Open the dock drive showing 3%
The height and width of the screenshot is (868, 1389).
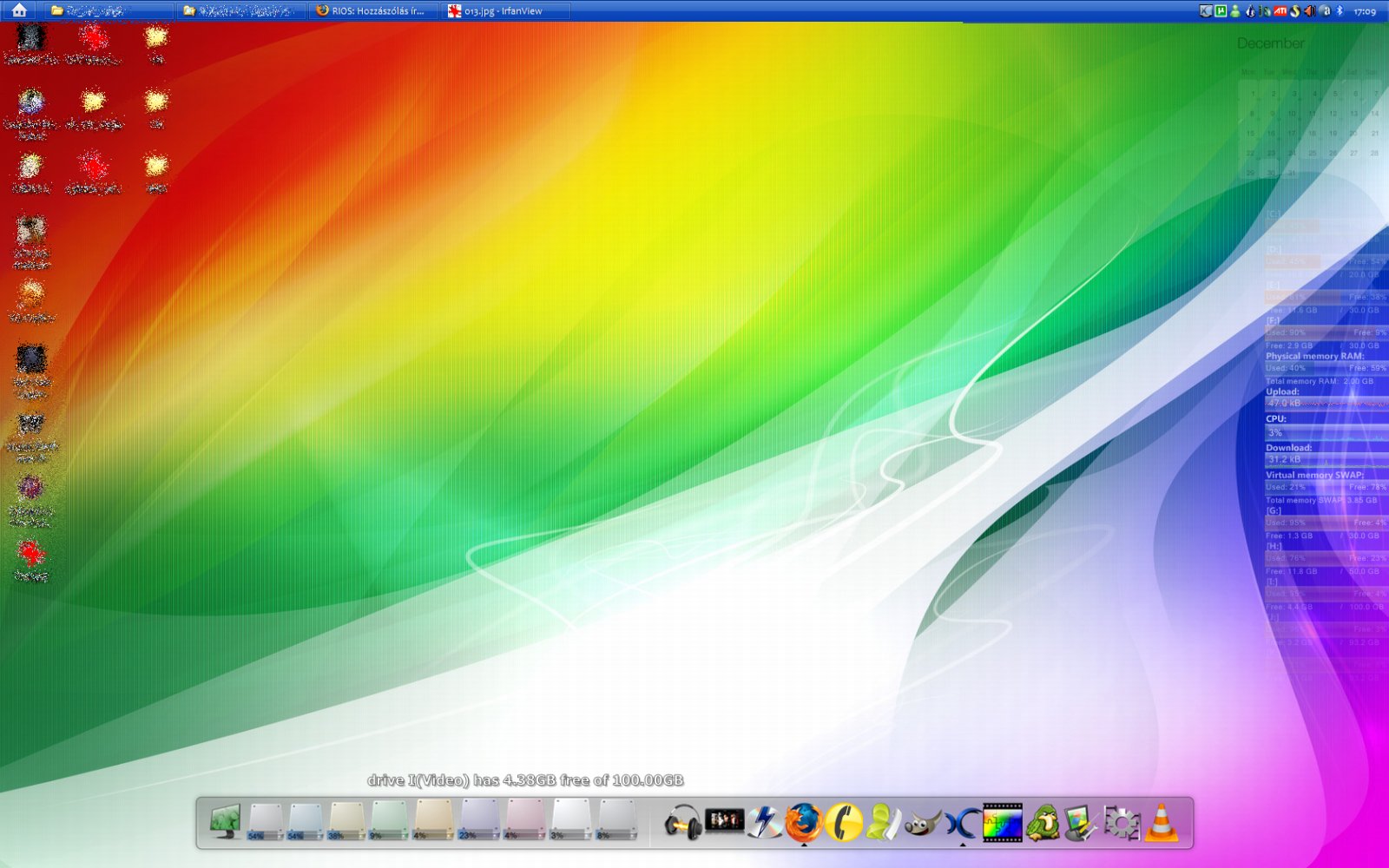pyautogui.click(x=570, y=821)
